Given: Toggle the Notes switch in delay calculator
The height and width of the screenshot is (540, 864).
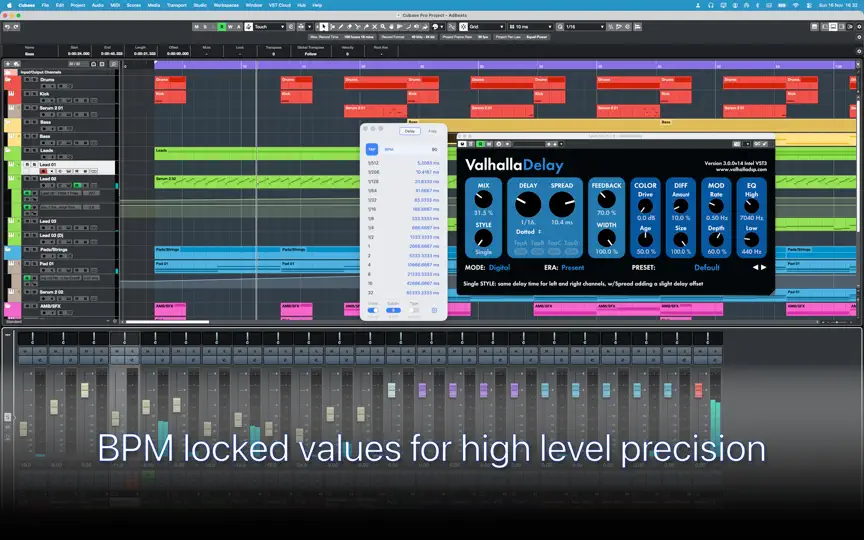Looking at the screenshot, I should click(373, 310).
